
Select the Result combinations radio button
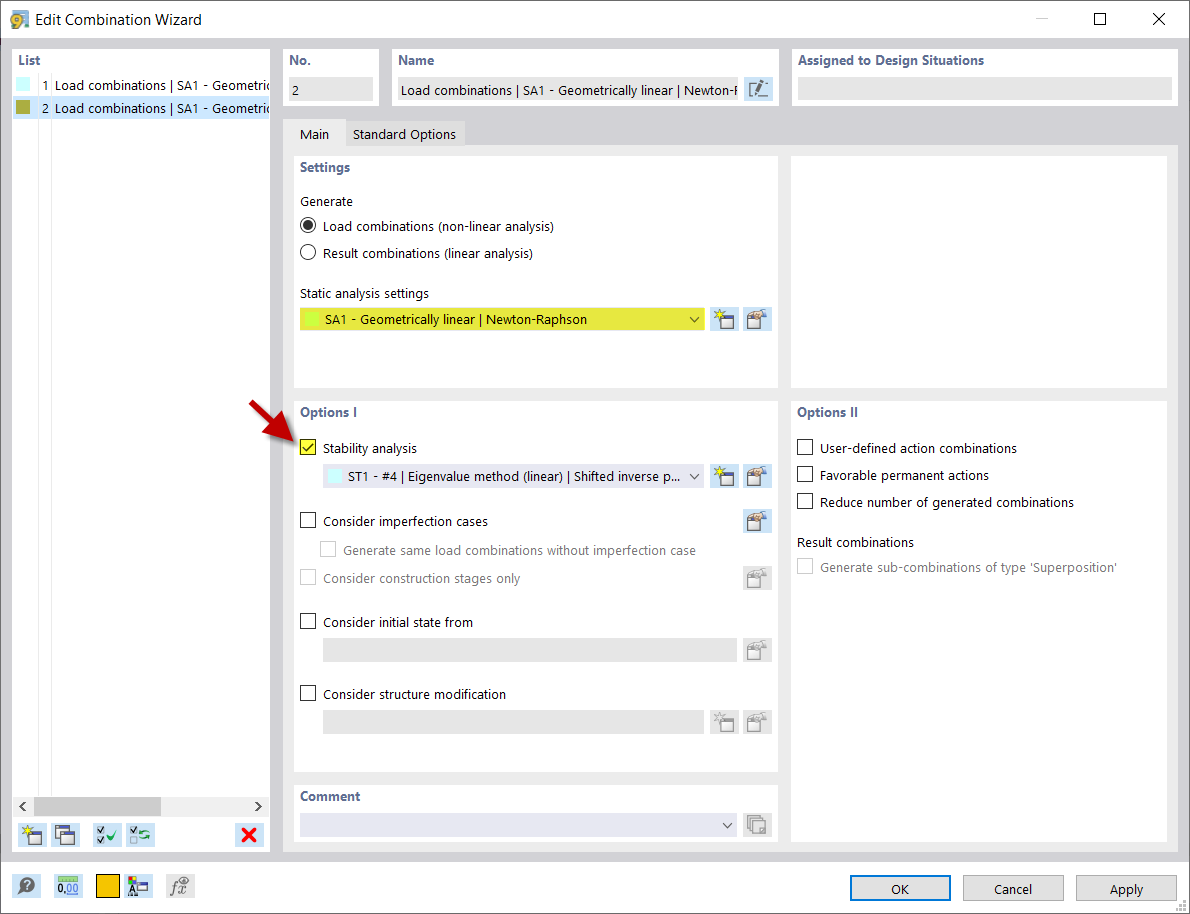[308, 252]
